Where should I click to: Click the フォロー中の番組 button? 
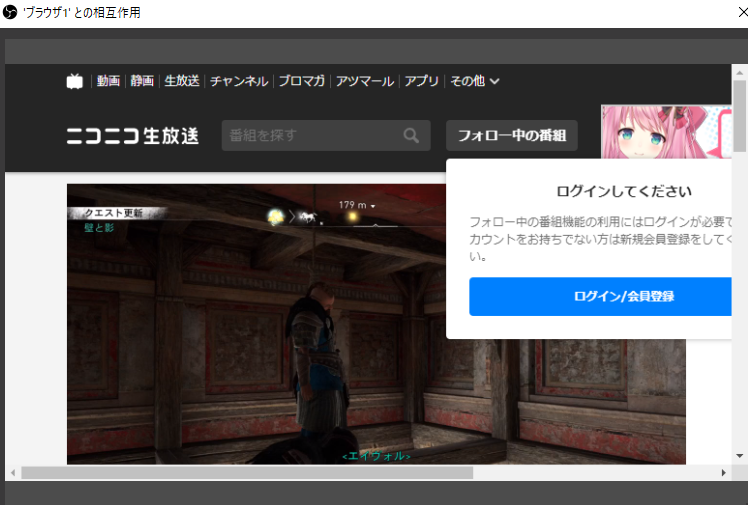point(512,136)
